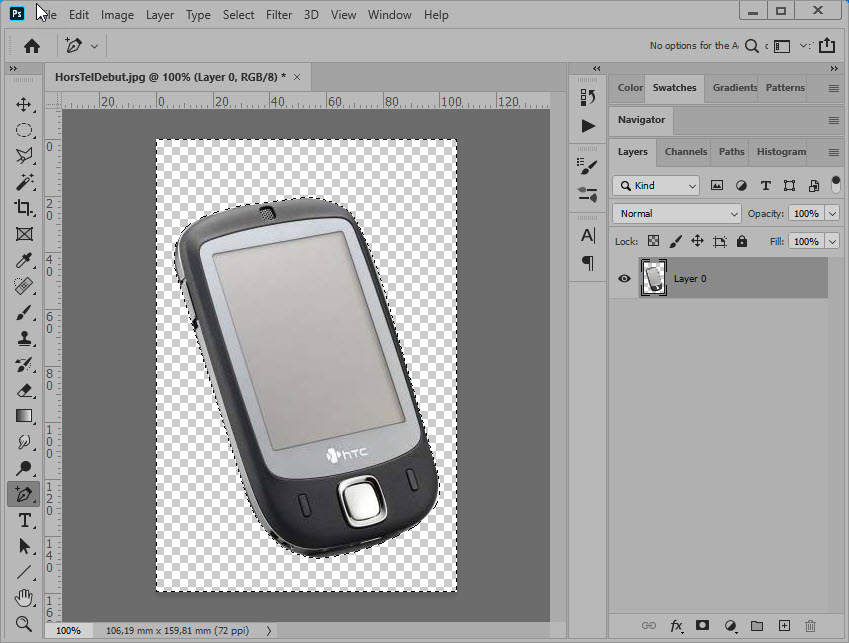
Task: Select the Polygonal Lasso tool
Action: coord(23,156)
